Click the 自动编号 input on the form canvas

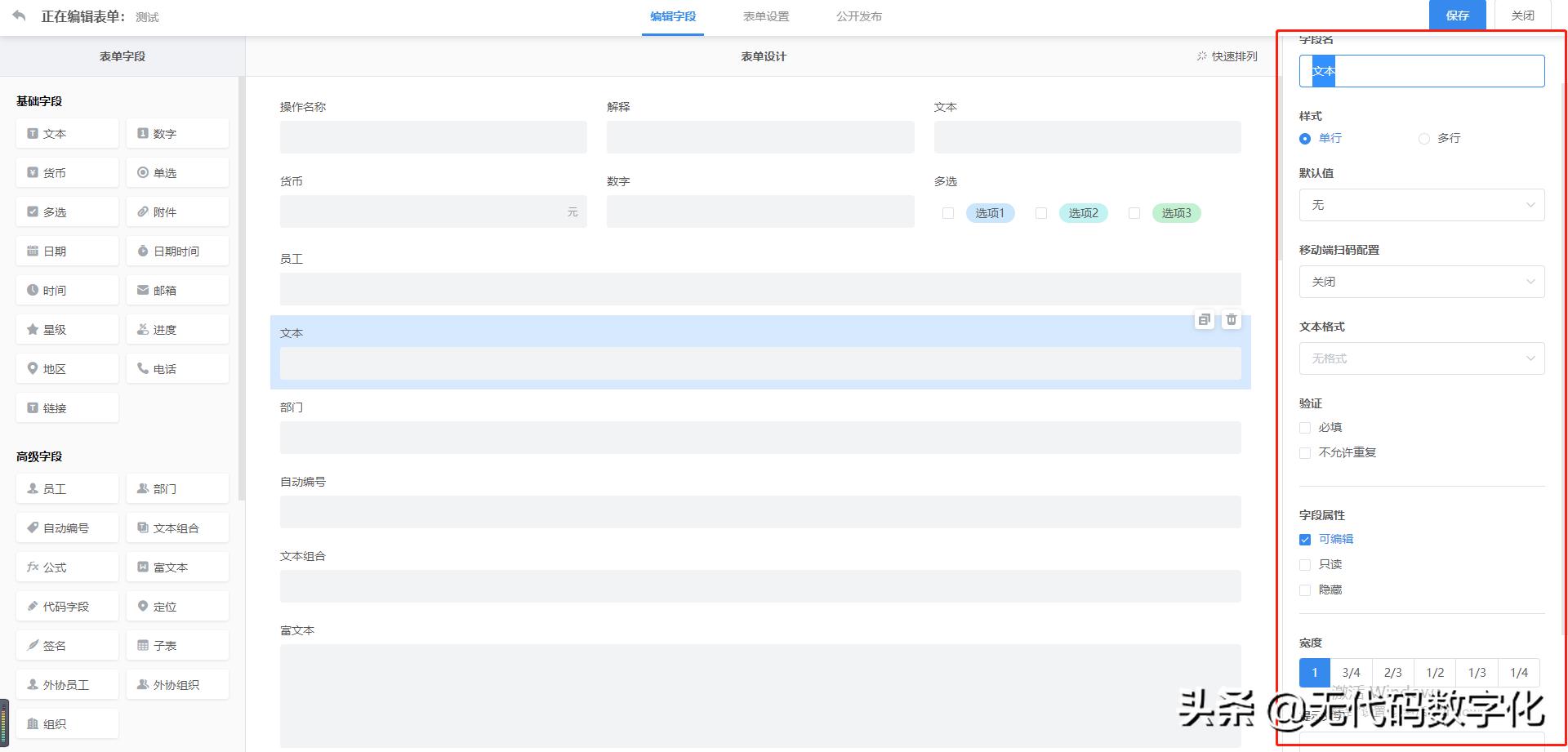pos(760,512)
